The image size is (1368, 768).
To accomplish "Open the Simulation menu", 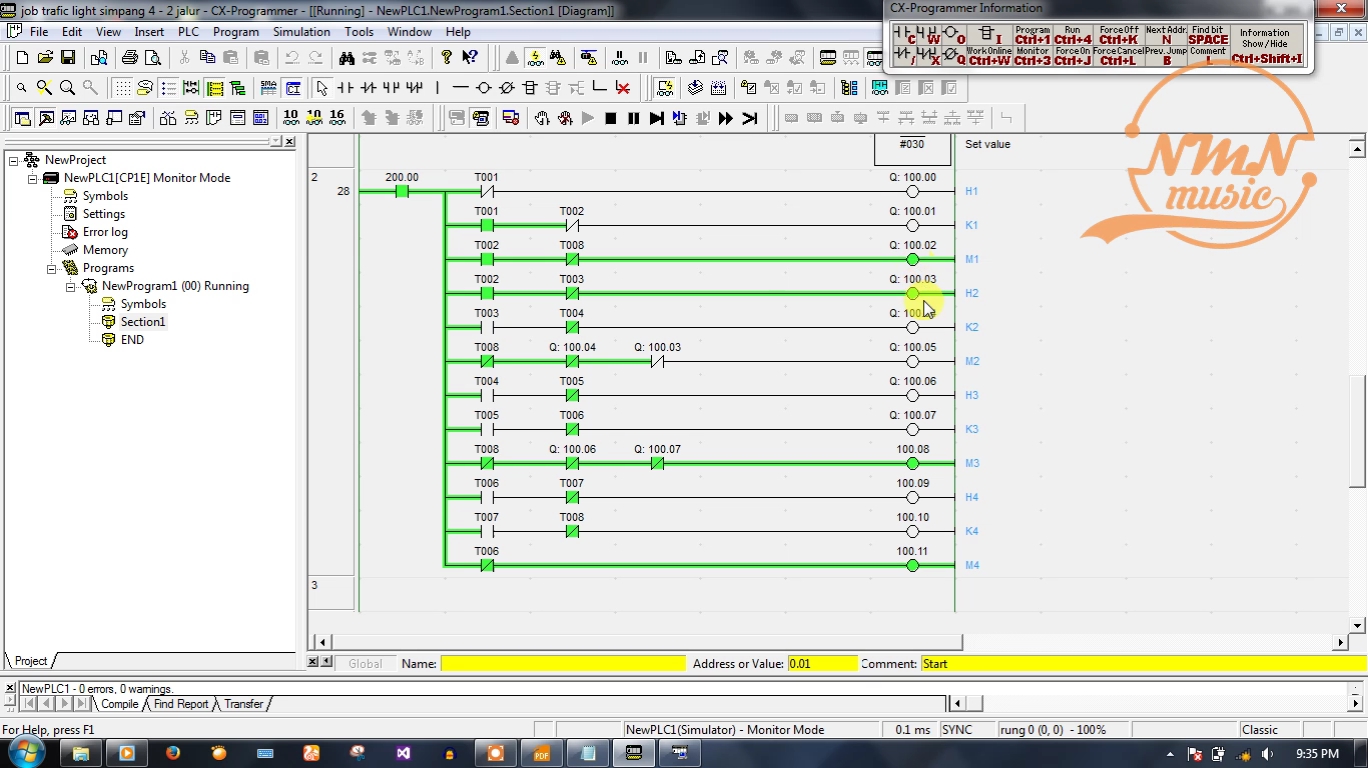I will pos(301,31).
